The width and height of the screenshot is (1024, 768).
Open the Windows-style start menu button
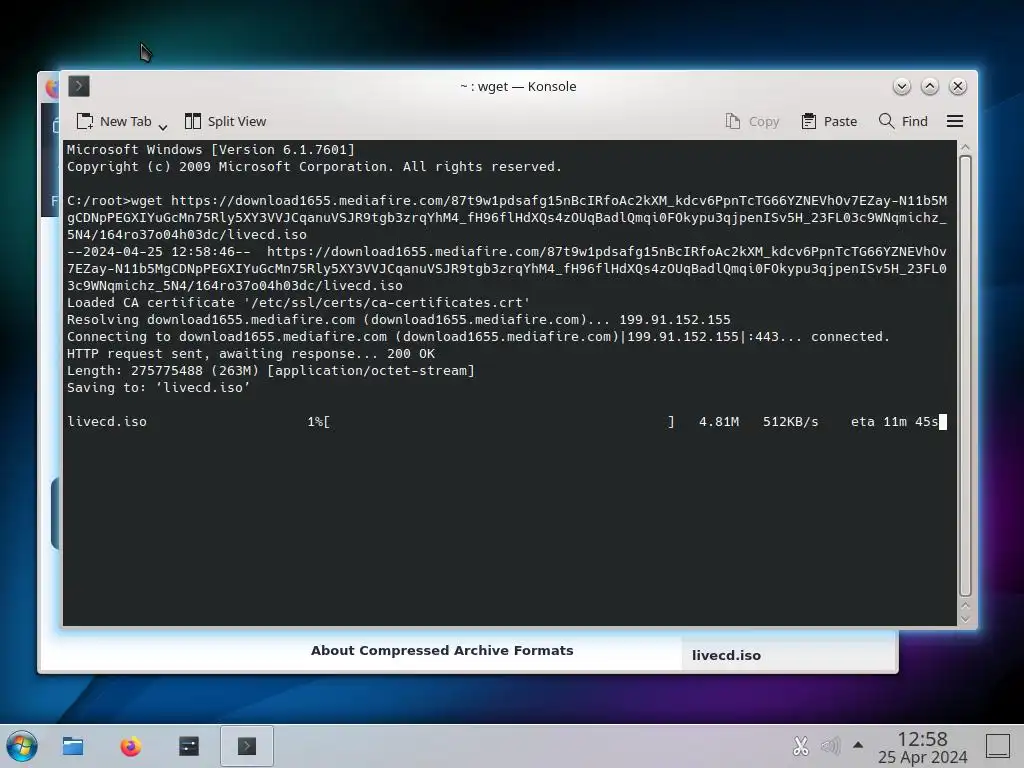pos(22,746)
